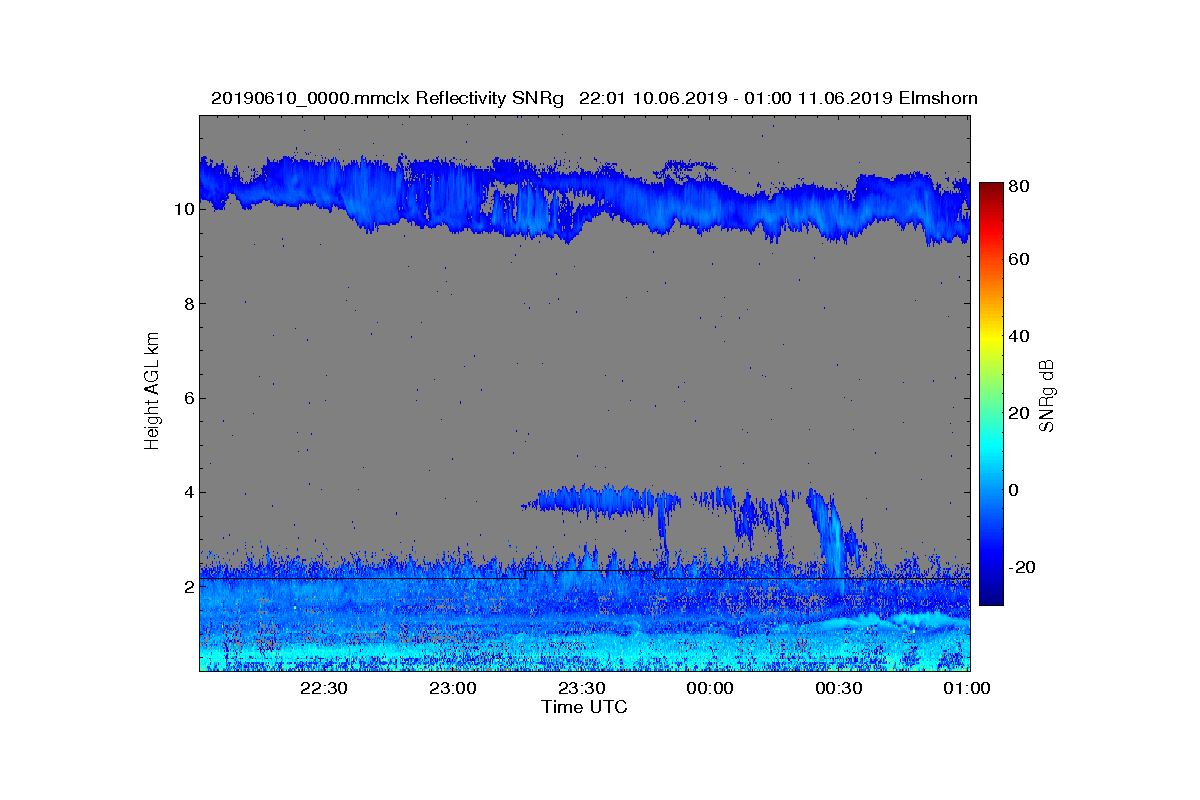Click the colorbar value 80

[1020, 186]
